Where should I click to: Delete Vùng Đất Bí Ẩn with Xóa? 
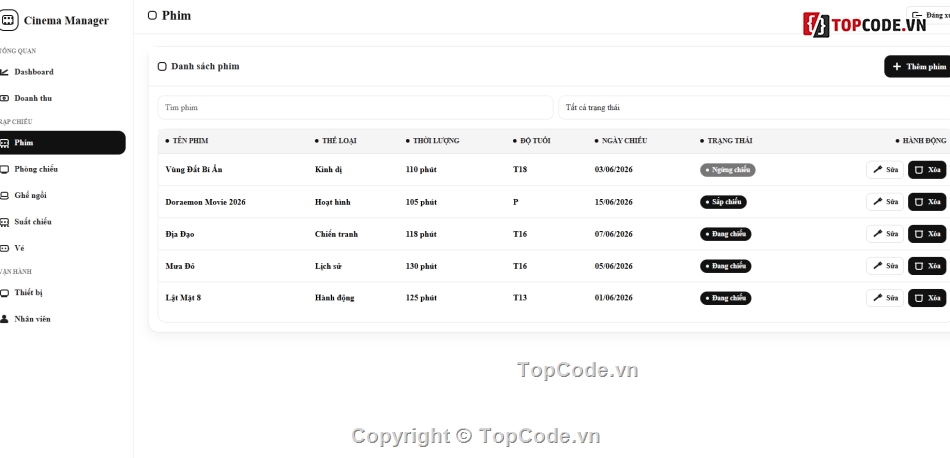tap(927, 170)
